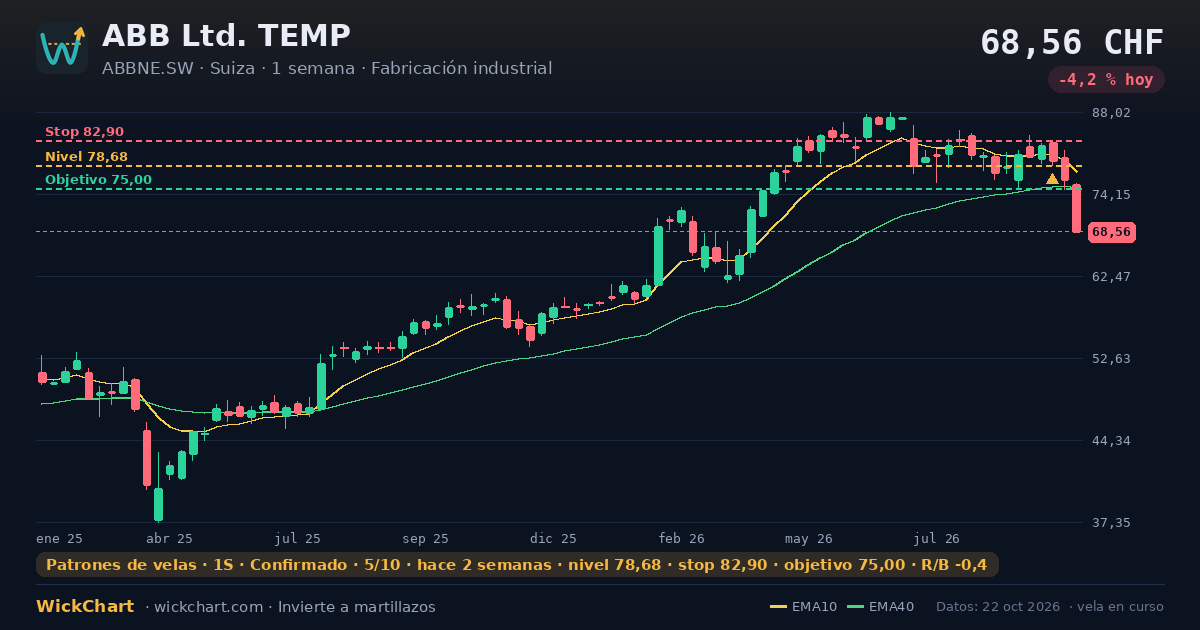Click the ABBNE.SW subtitle line

click(327, 69)
